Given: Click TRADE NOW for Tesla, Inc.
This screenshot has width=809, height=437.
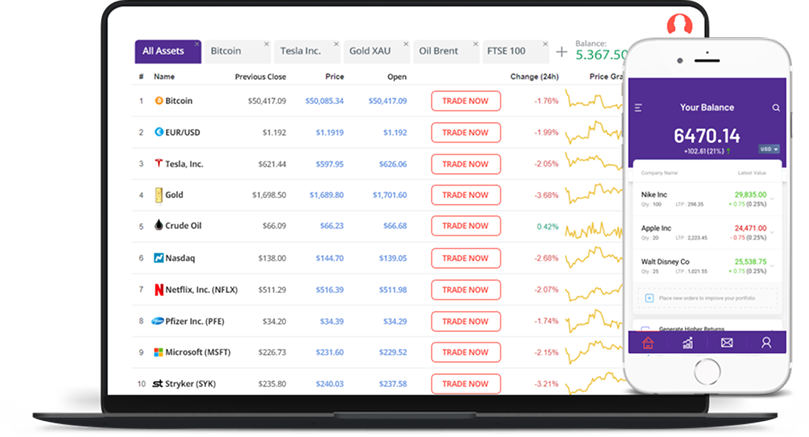Looking at the screenshot, I should point(466,164).
